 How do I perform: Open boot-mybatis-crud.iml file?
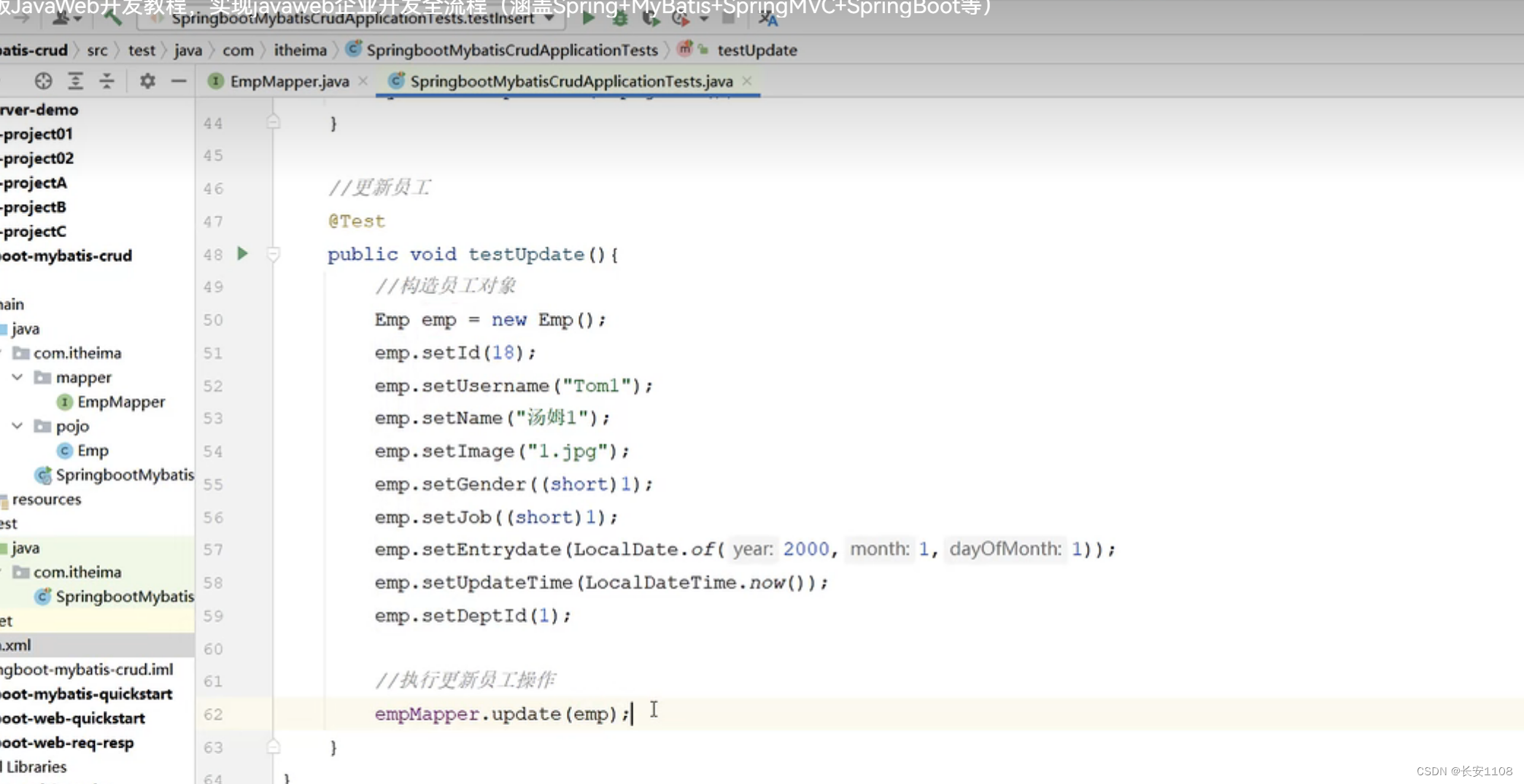(87, 669)
